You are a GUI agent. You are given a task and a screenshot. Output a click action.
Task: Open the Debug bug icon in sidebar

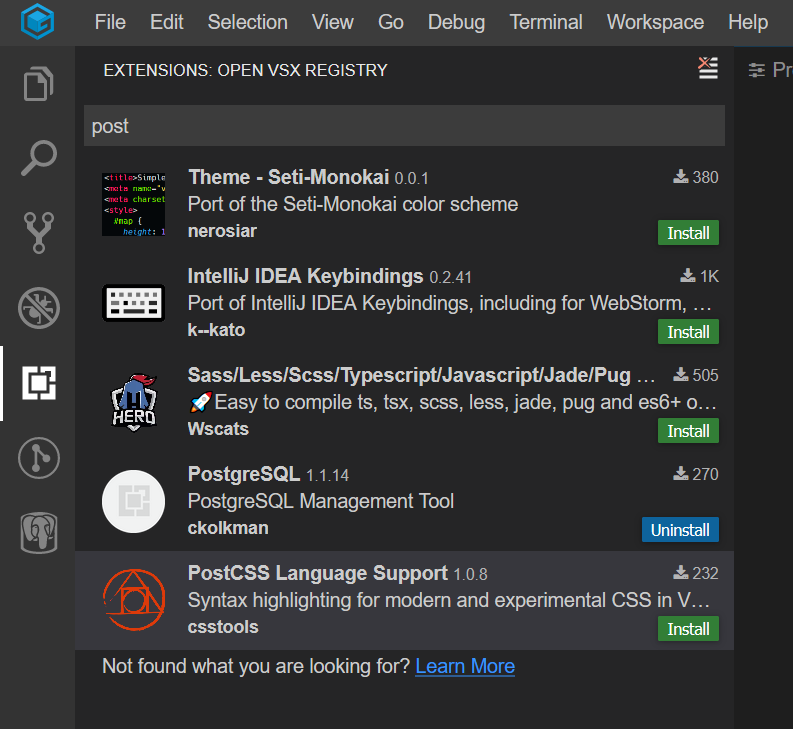tap(38, 308)
